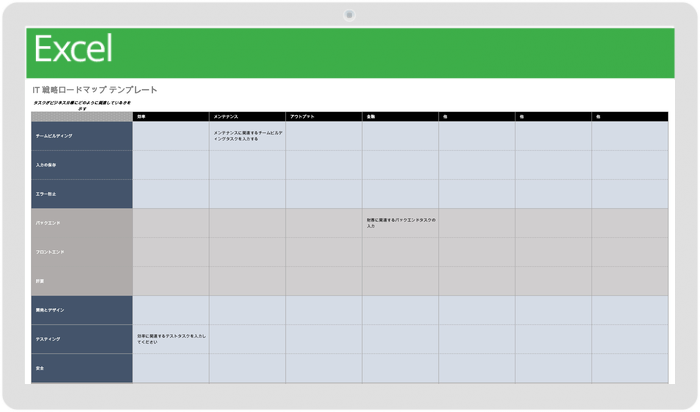Select the first column header after the row labels

[x=171, y=117]
